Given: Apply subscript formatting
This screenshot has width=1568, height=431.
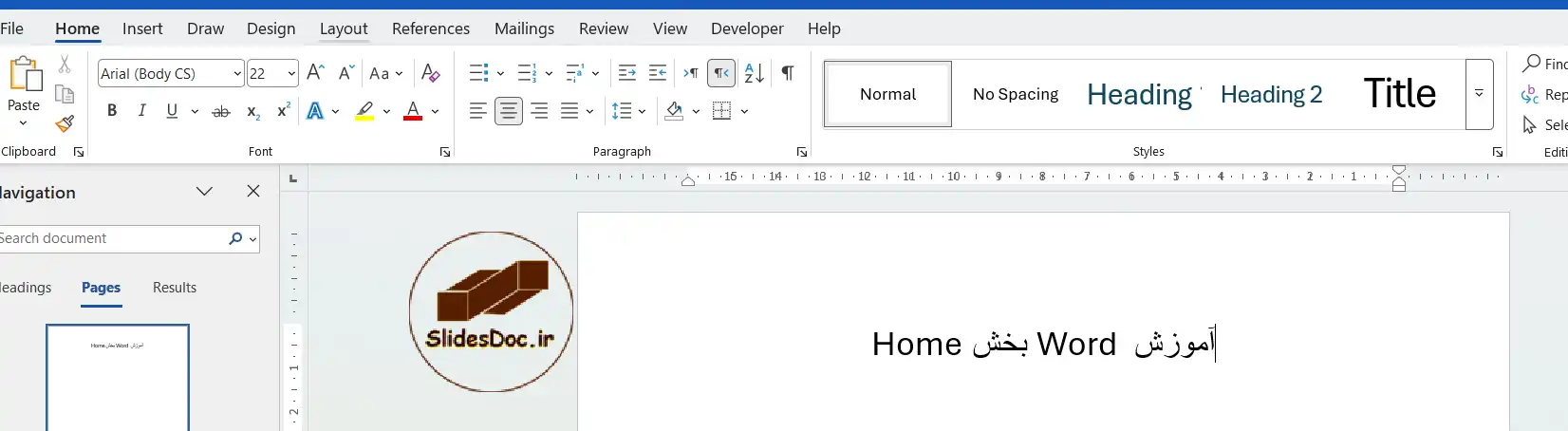Looking at the screenshot, I should pos(253,112).
